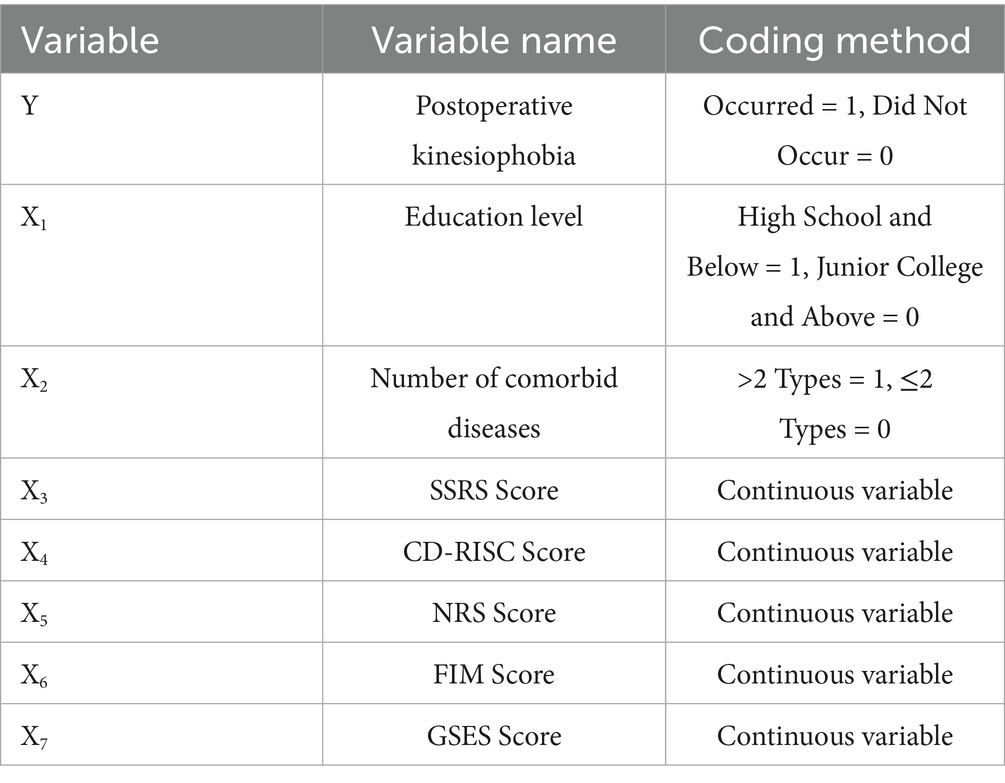
Task: Select the X2 variable cell
Action: [35, 380]
